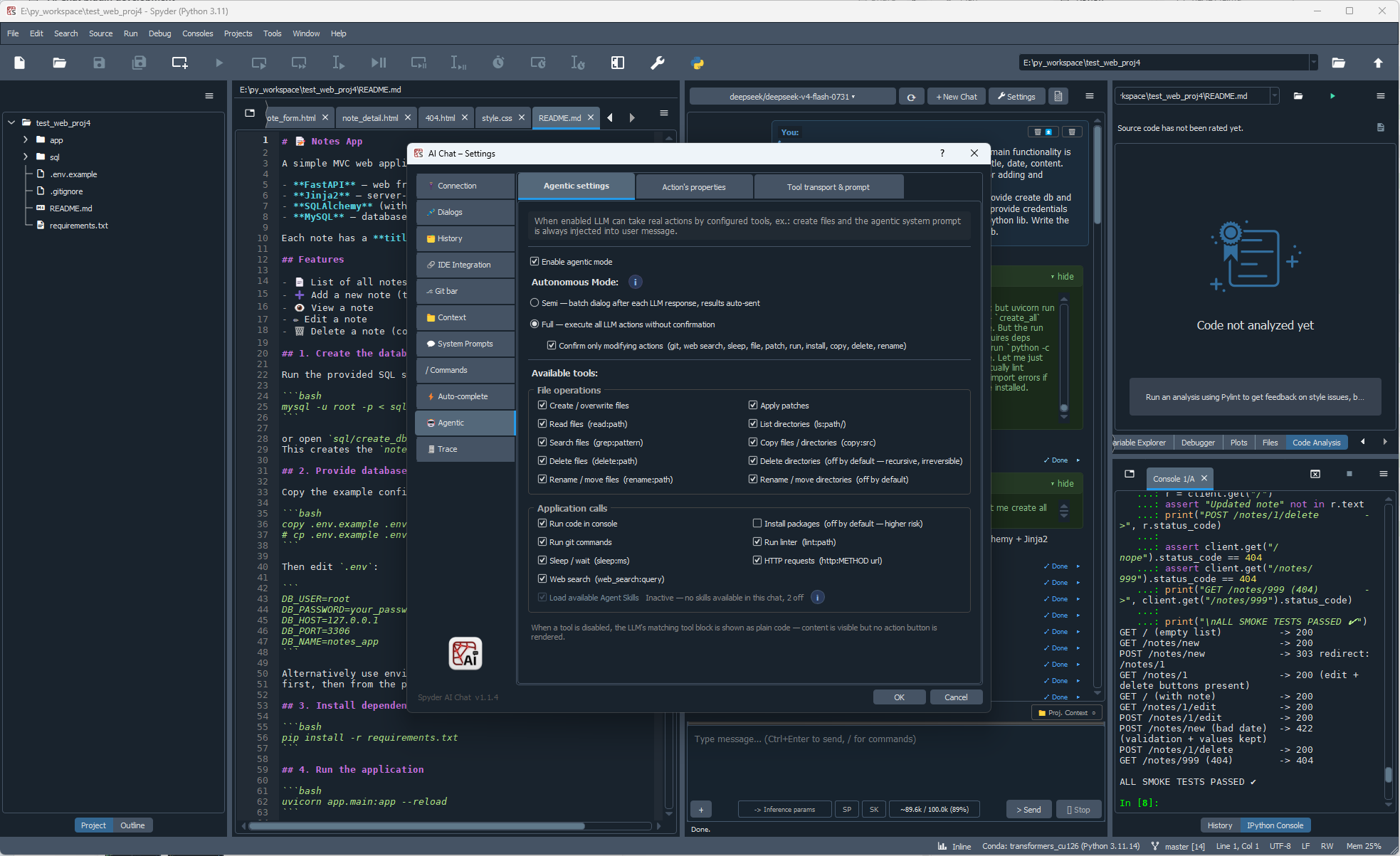Click the Agent Skills info icon

pos(818,598)
